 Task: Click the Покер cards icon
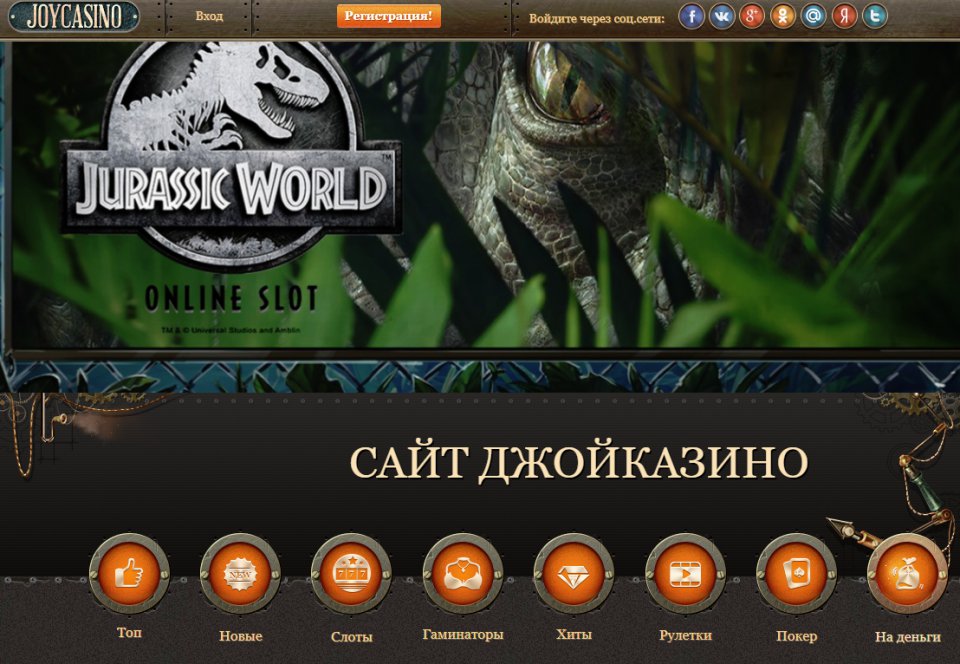pyautogui.click(x=796, y=574)
